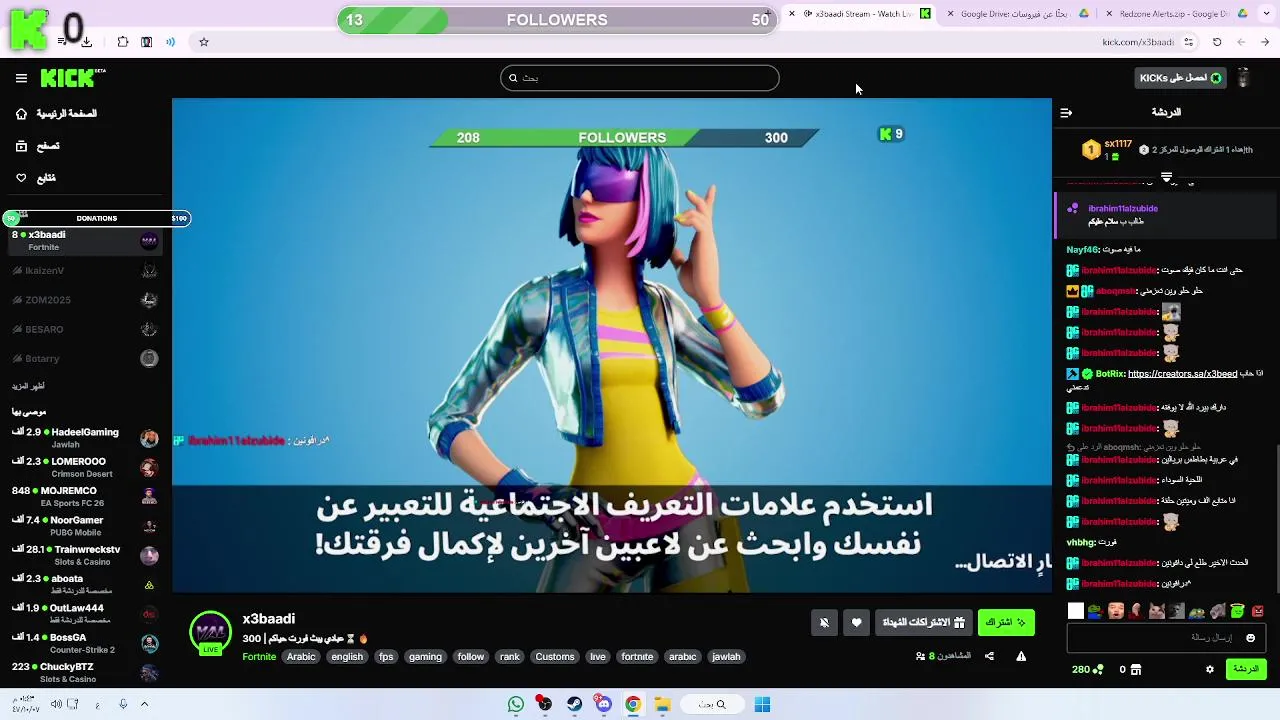This screenshot has height=720, width=1280.
Task: Open WhatsApp from the taskbar
Action: [x=516, y=704]
